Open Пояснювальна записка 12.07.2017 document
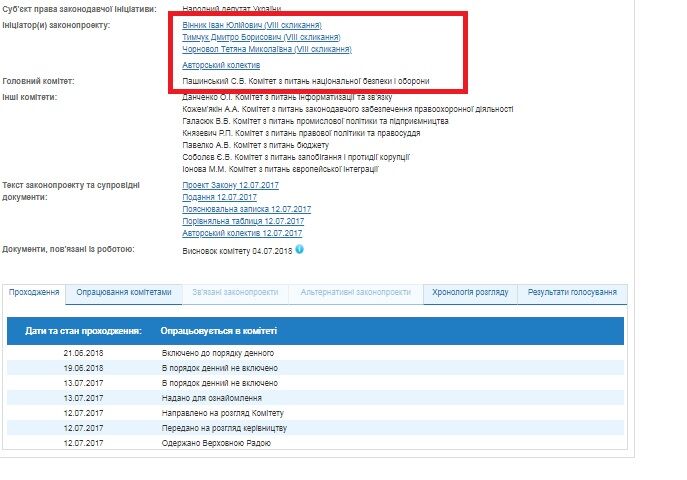Screen dimensions: 687x480 click(x=246, y=209)
